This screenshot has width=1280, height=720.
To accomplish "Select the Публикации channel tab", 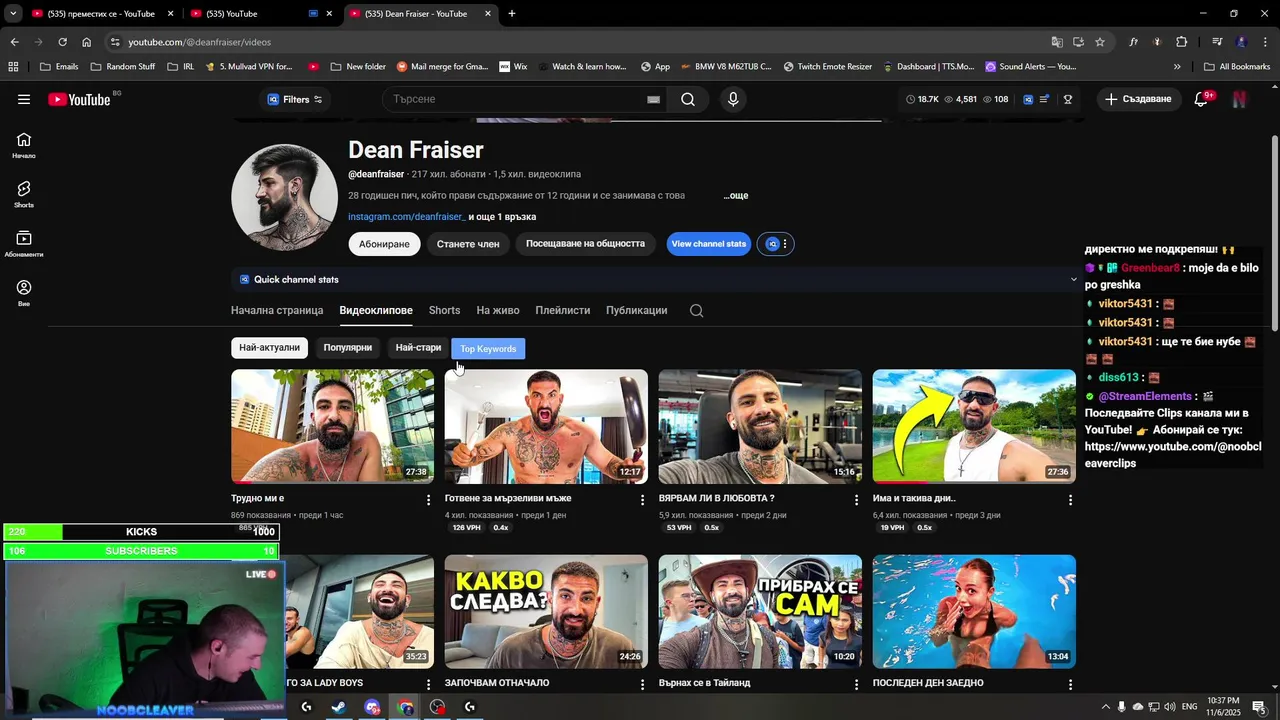I will (636, 310).
